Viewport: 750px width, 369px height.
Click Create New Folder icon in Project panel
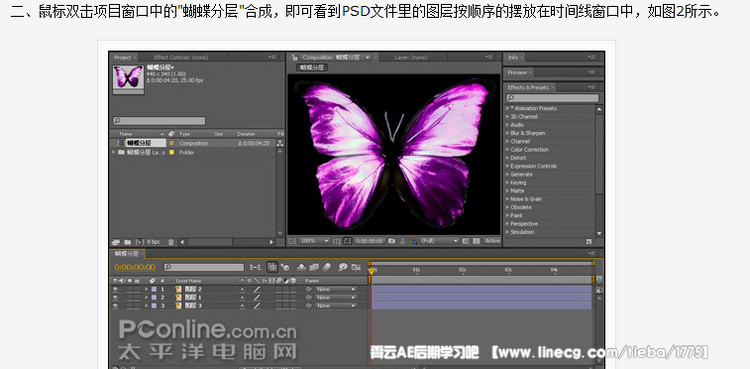point(127,242)
